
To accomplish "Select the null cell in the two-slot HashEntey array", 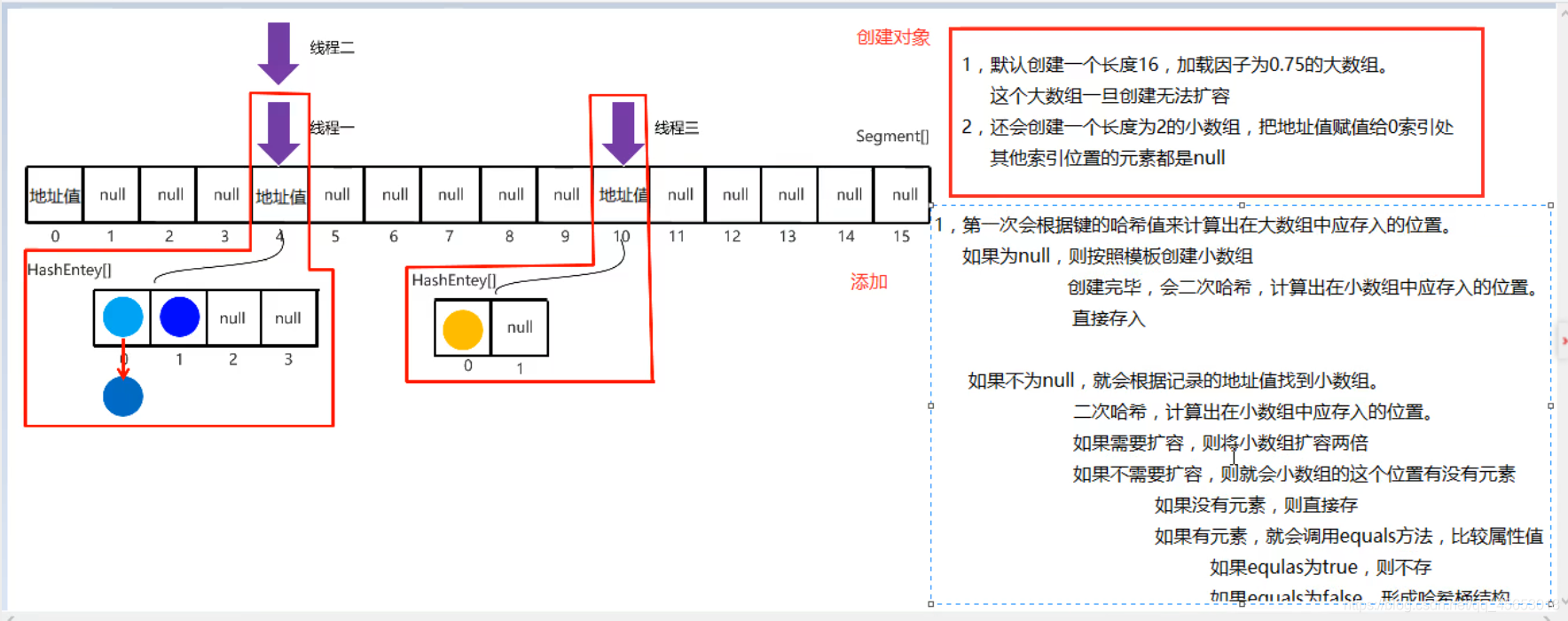I will point(520,328).
